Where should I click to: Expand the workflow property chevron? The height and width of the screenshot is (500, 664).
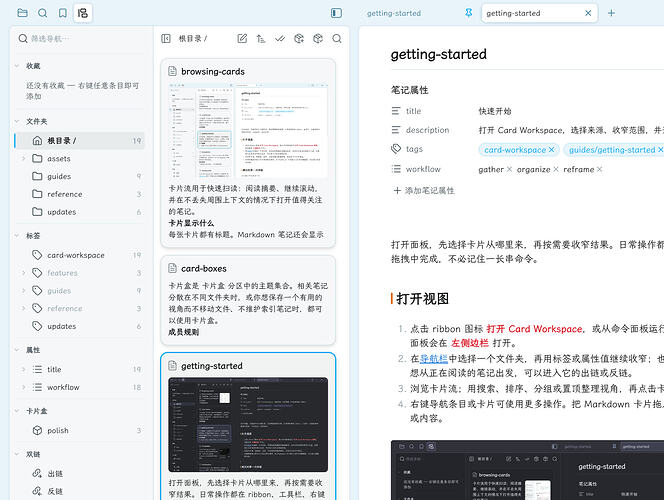tap(24, 387)
